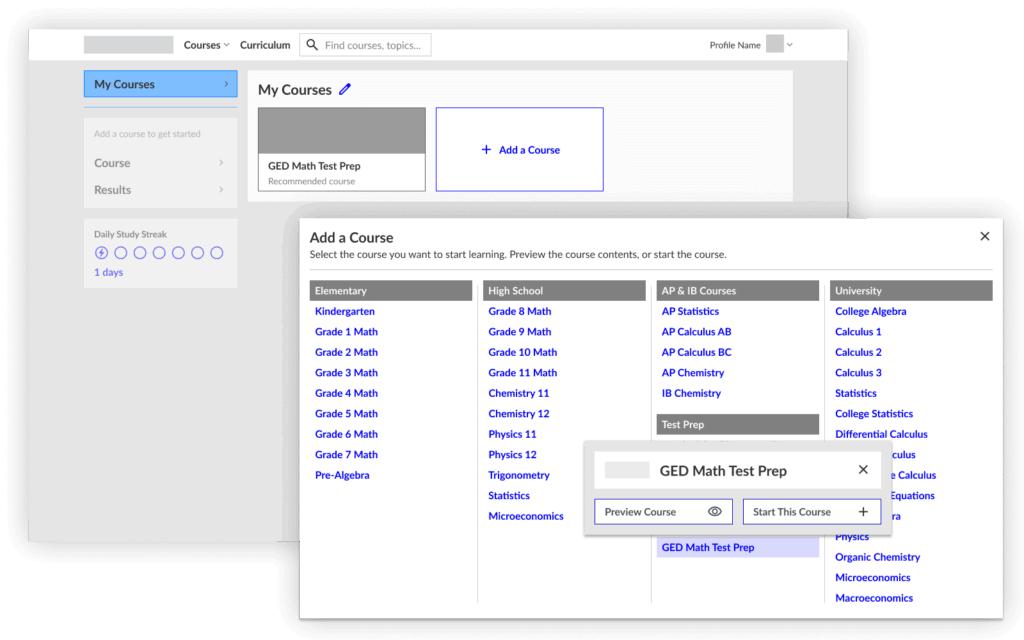Click the plus icon in Start This Course
The width and height of the screenshot is (1024, 640).
pyautogui.click(x=863, y=512)
